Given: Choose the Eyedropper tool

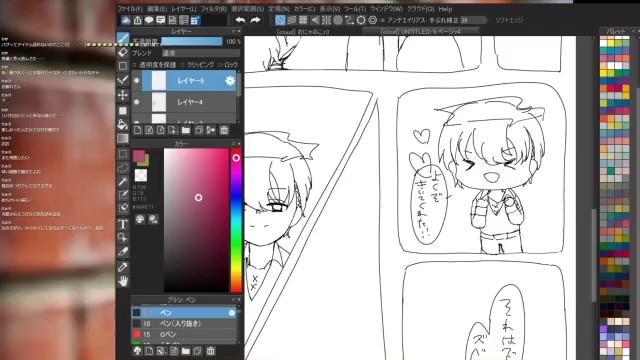Looking at the screenshot, I should [x=122, y=267].
